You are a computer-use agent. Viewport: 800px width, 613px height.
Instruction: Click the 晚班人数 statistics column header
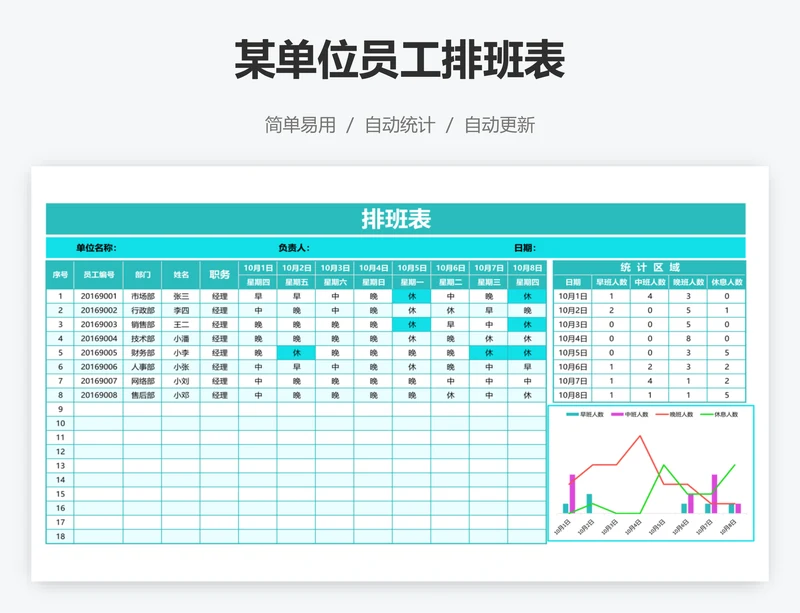pos(688,282)
